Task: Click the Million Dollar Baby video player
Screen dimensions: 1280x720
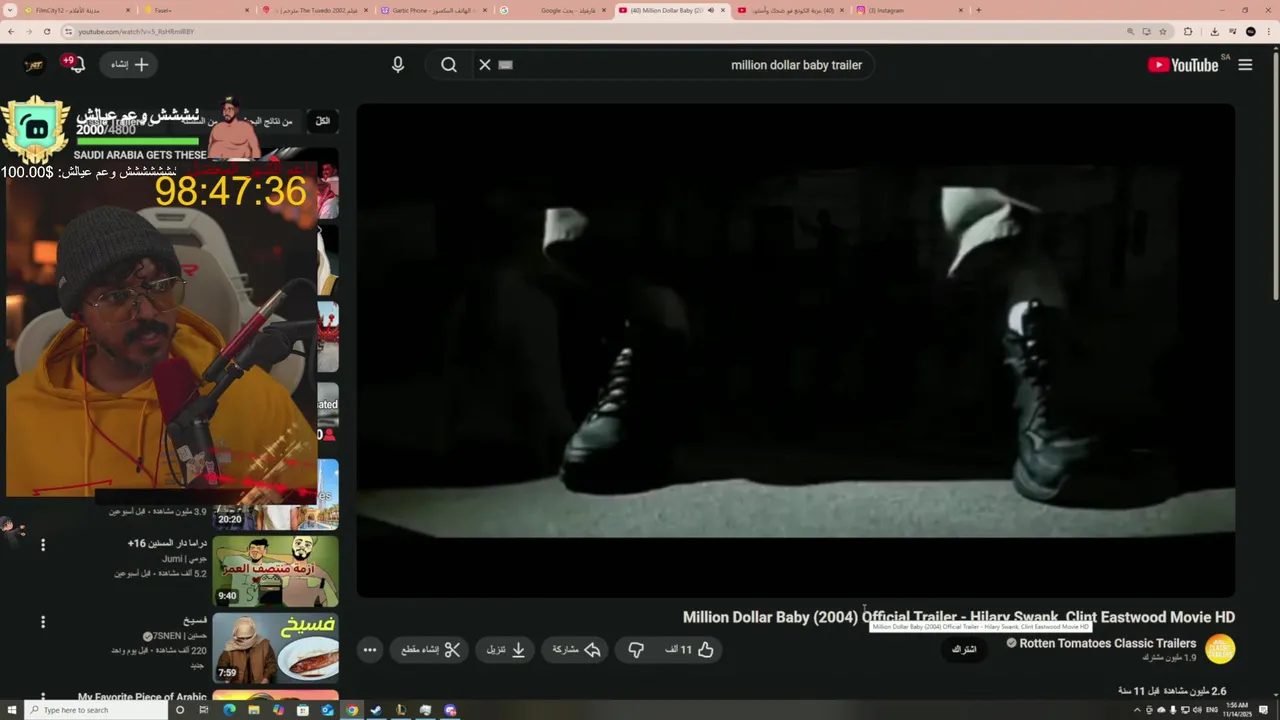Action: coord(796,351)
